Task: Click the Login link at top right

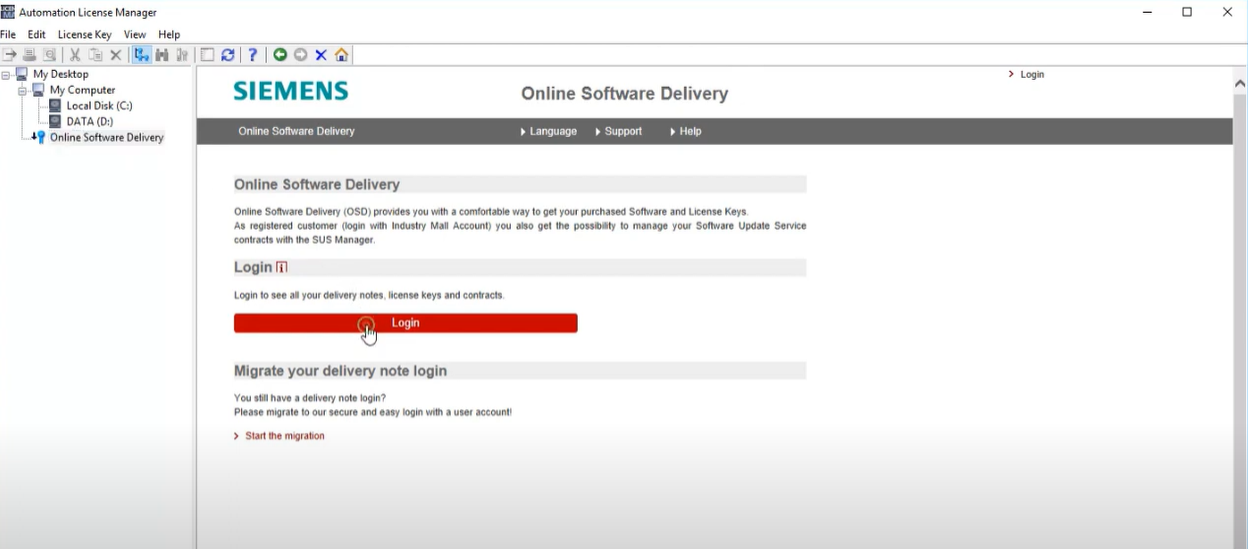Action: pyautogui.click(x=1032, y=75)
